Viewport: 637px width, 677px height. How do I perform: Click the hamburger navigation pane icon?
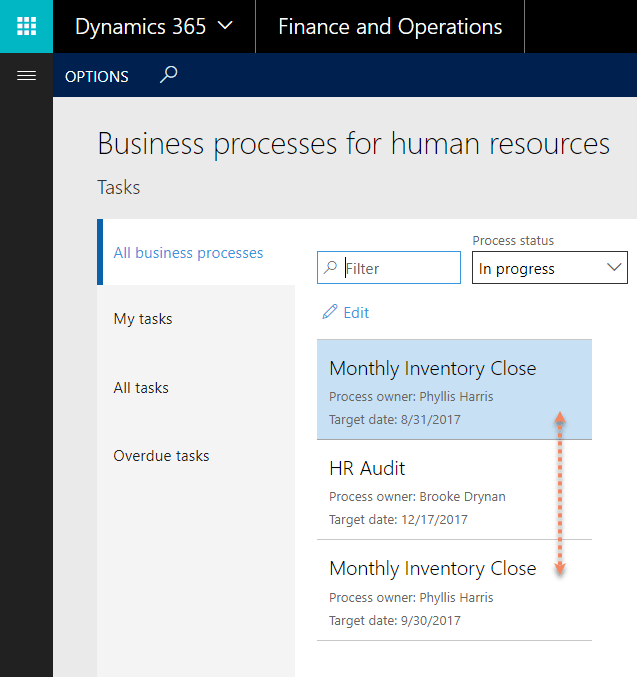[x=26, y=76]
